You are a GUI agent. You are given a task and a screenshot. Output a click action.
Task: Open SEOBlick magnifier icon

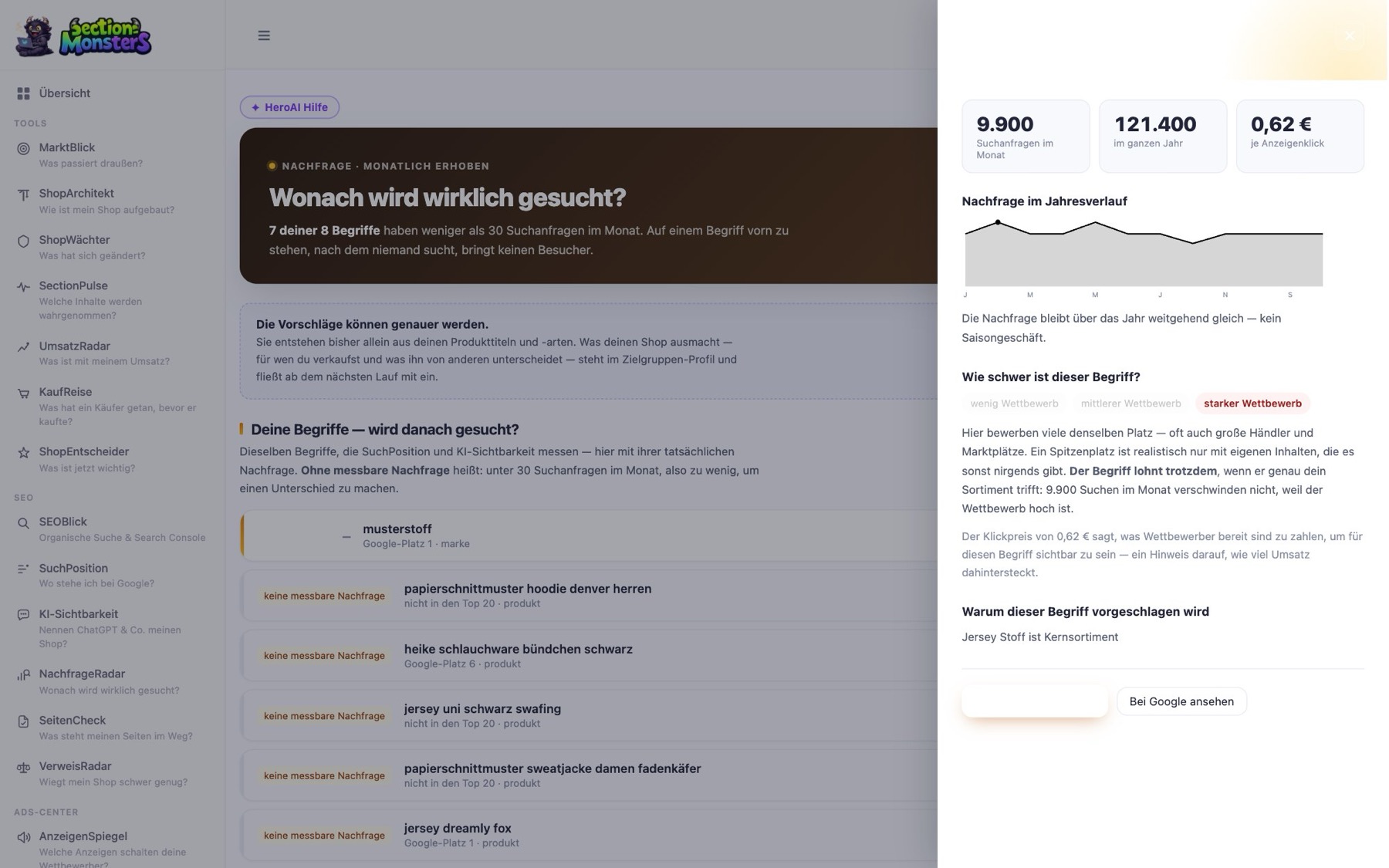(x=23, y=522)
